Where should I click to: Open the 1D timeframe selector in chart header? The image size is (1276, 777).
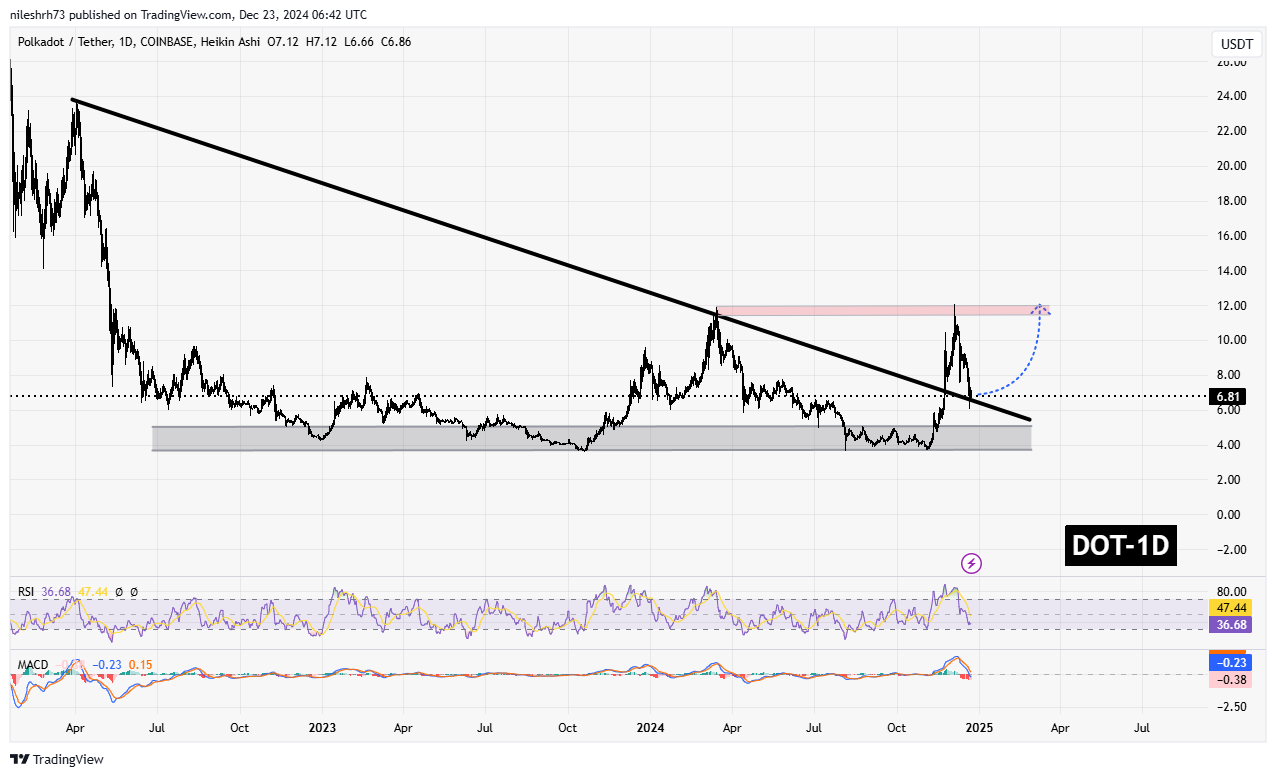122,42
